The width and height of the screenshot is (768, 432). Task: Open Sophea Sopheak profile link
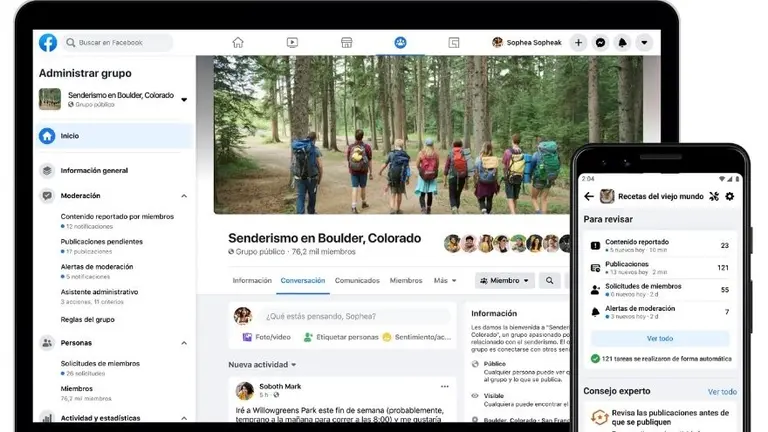click(x=527, y=43)
